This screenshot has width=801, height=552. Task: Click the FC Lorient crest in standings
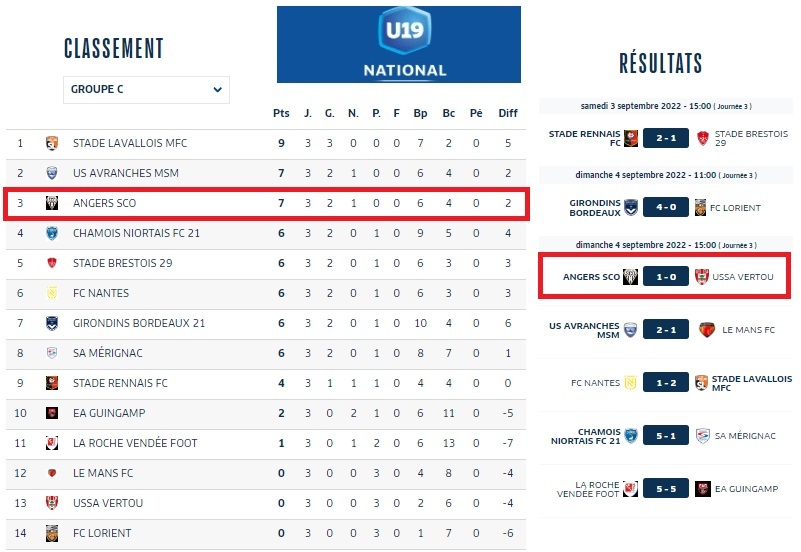(x=52, y=533)
